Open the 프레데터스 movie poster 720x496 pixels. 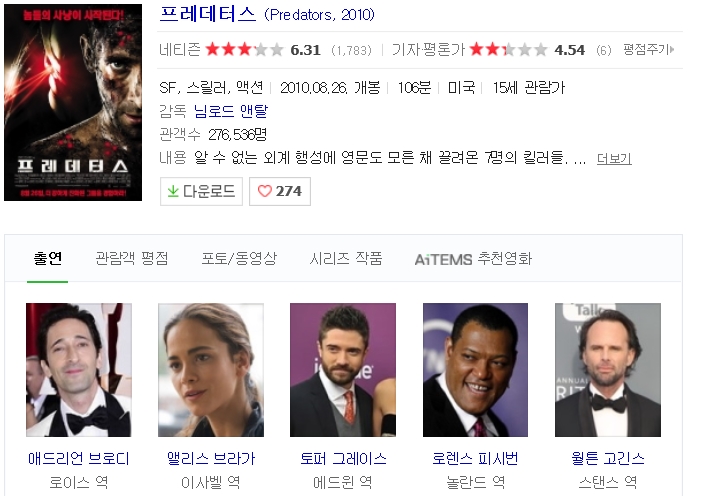pyautogui.click(x=73, y=102)
